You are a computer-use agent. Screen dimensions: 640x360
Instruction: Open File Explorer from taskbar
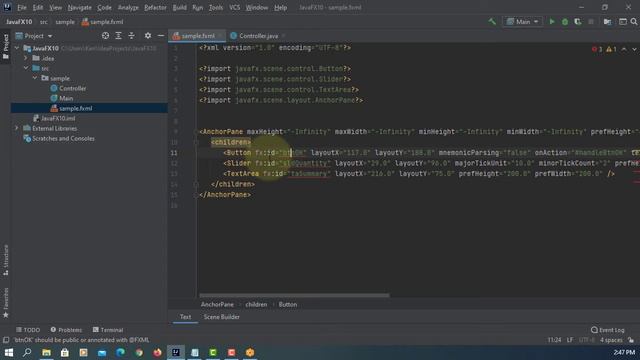(46, 352)
